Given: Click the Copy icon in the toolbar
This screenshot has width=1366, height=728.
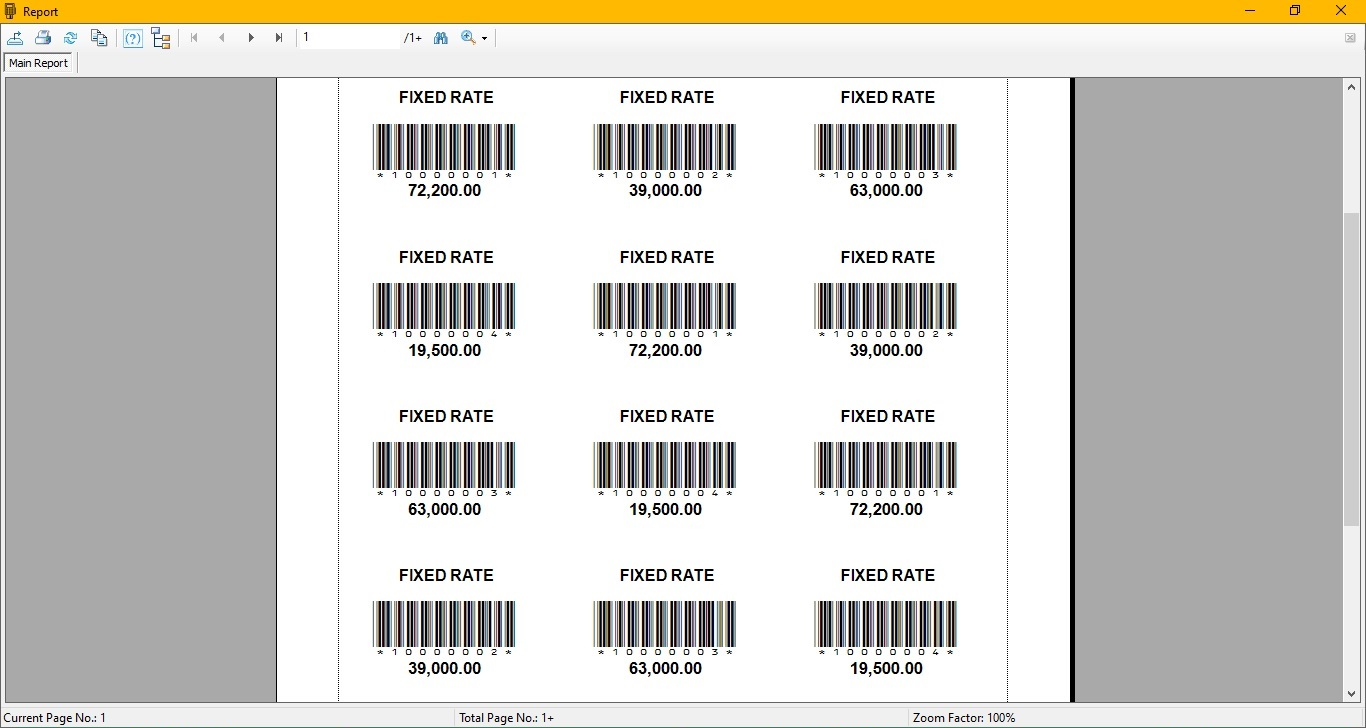Looking at the screenshot, I should pos(99,38).
